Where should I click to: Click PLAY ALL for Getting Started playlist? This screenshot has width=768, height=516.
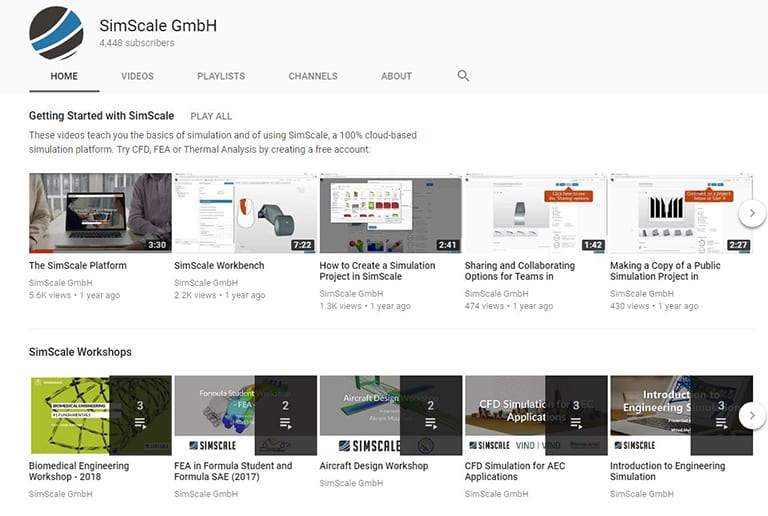coord(211,116)
